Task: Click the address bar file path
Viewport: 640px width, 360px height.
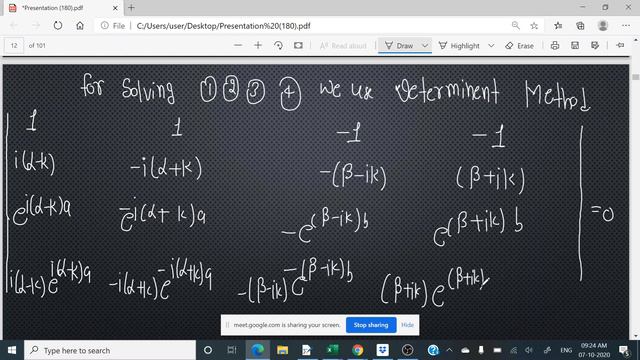Action: point(223,26)
